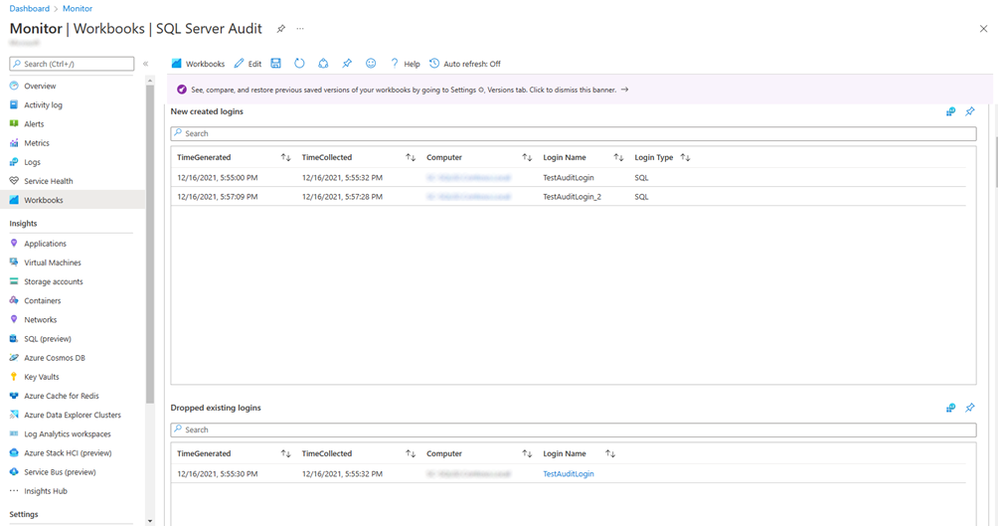This screenshot has width=998, height=526.
Task: Dismiss the saved versions banner via its arrow
Action: [x=625, y=90]
